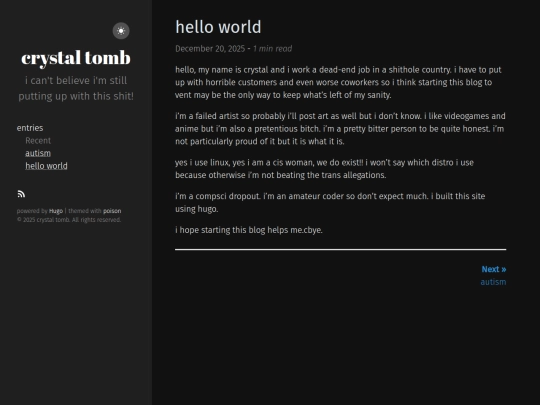Open the autism entry in sidebar
Viewport: 540px width, 405px height.
point(38,153)
